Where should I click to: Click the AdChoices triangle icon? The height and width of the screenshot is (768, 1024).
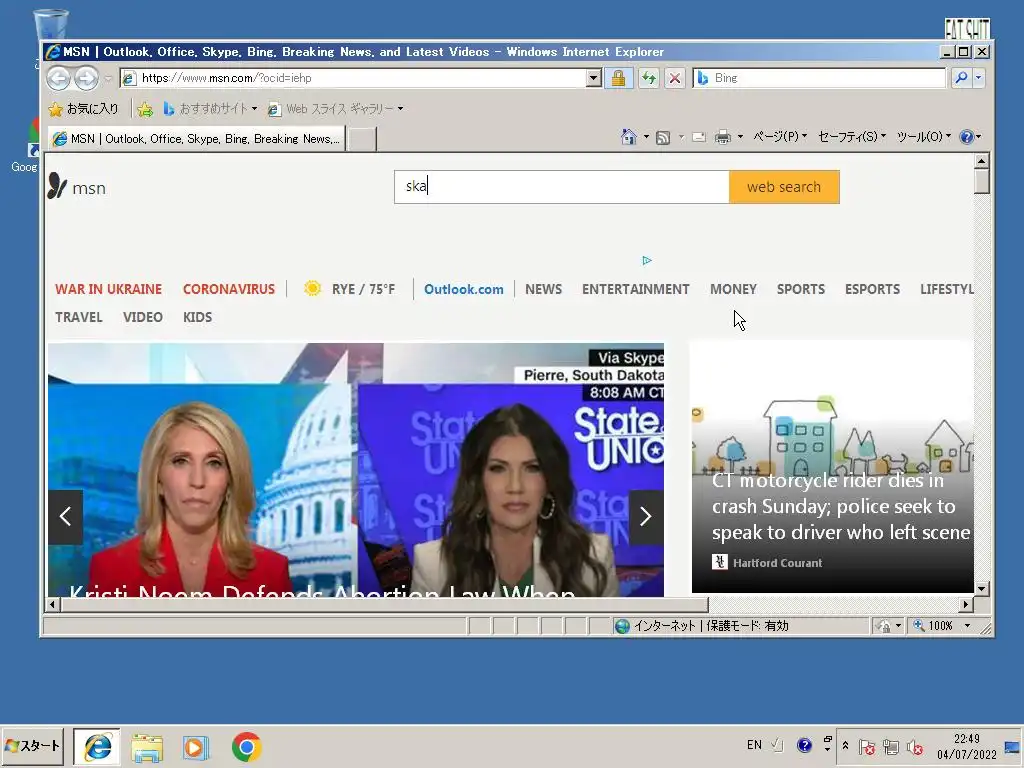tap(647, 261)
